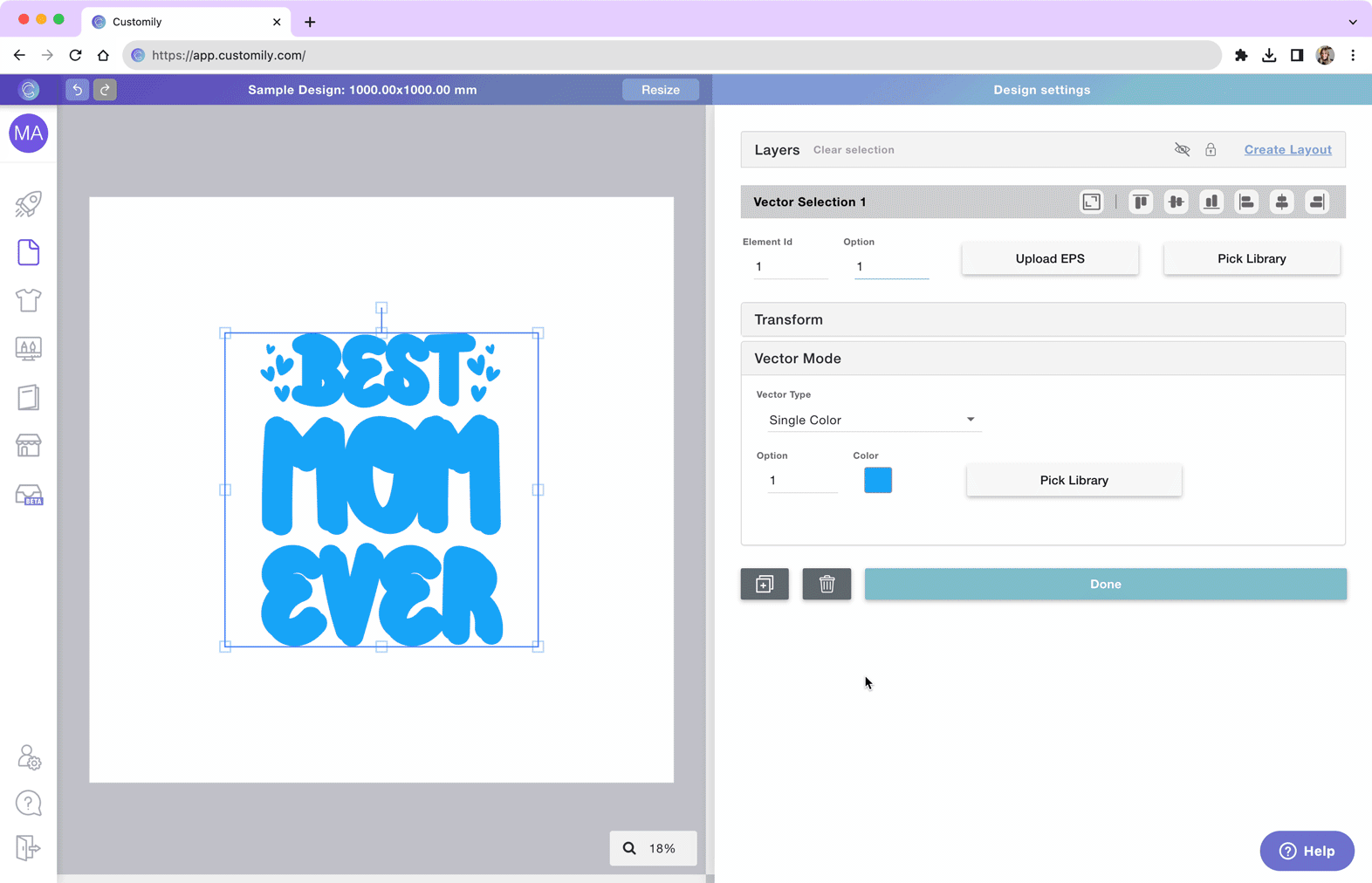Open the blue Color swatch
Image resolution: width=1372 pixels, height=883 pixels.
[x=878, y=480]
